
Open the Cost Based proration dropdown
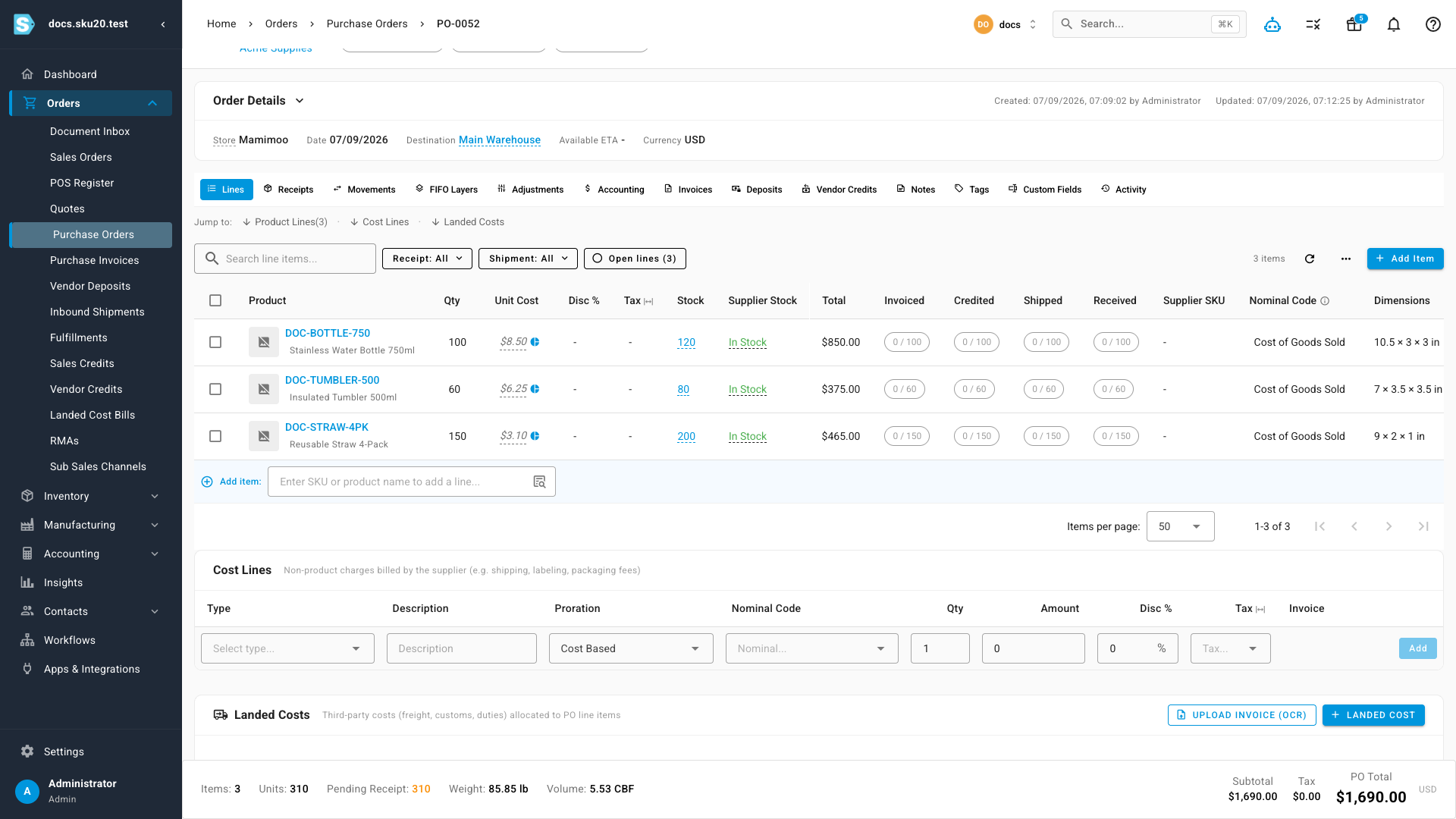point(631,648)
